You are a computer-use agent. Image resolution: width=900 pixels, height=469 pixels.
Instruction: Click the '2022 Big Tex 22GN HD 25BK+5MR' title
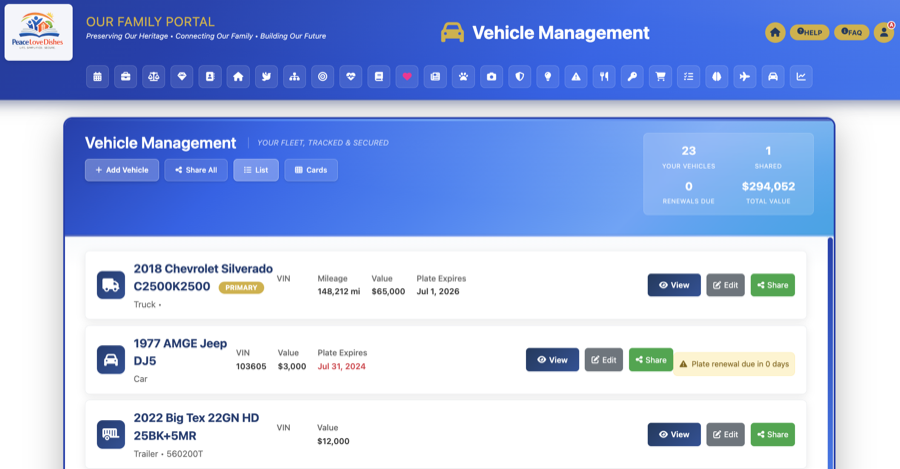pyautogui.click(x=196, y=427)
